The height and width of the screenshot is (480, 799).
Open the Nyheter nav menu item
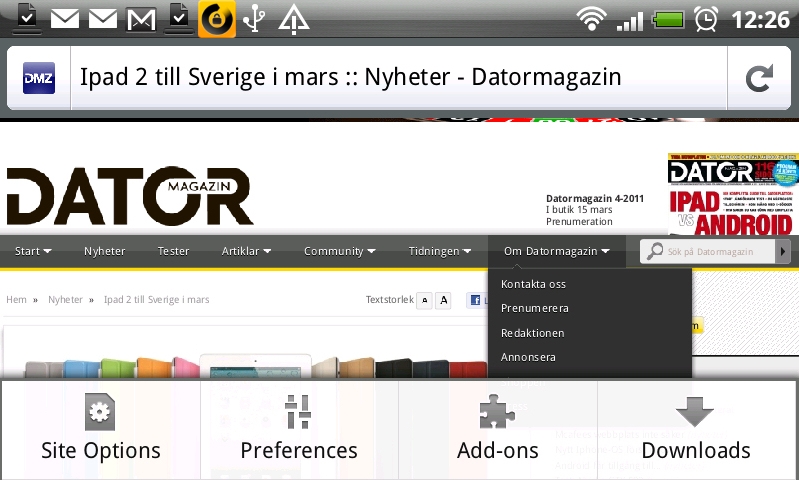pos(104,251)
